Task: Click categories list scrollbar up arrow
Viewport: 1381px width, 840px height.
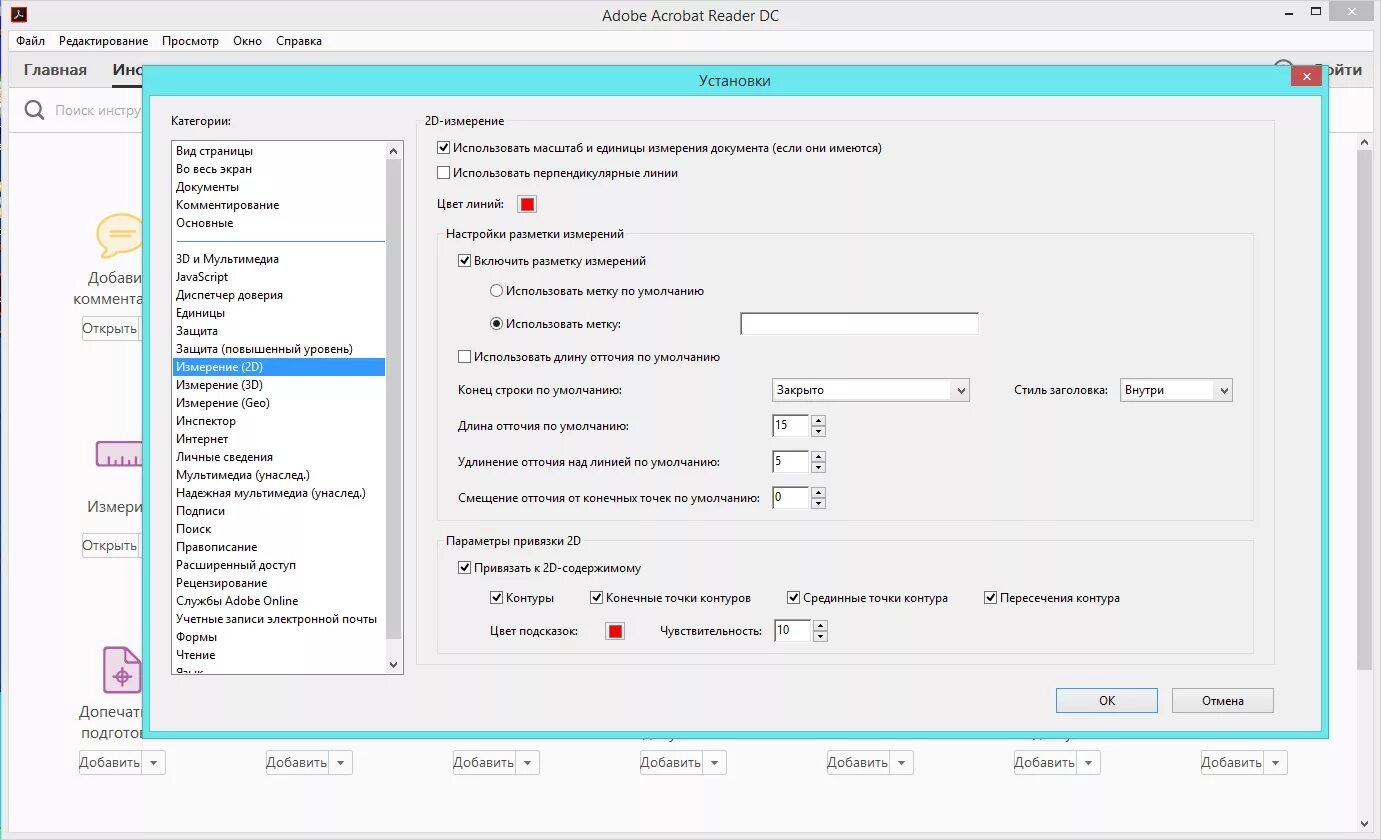Action: tap(393, 150)
